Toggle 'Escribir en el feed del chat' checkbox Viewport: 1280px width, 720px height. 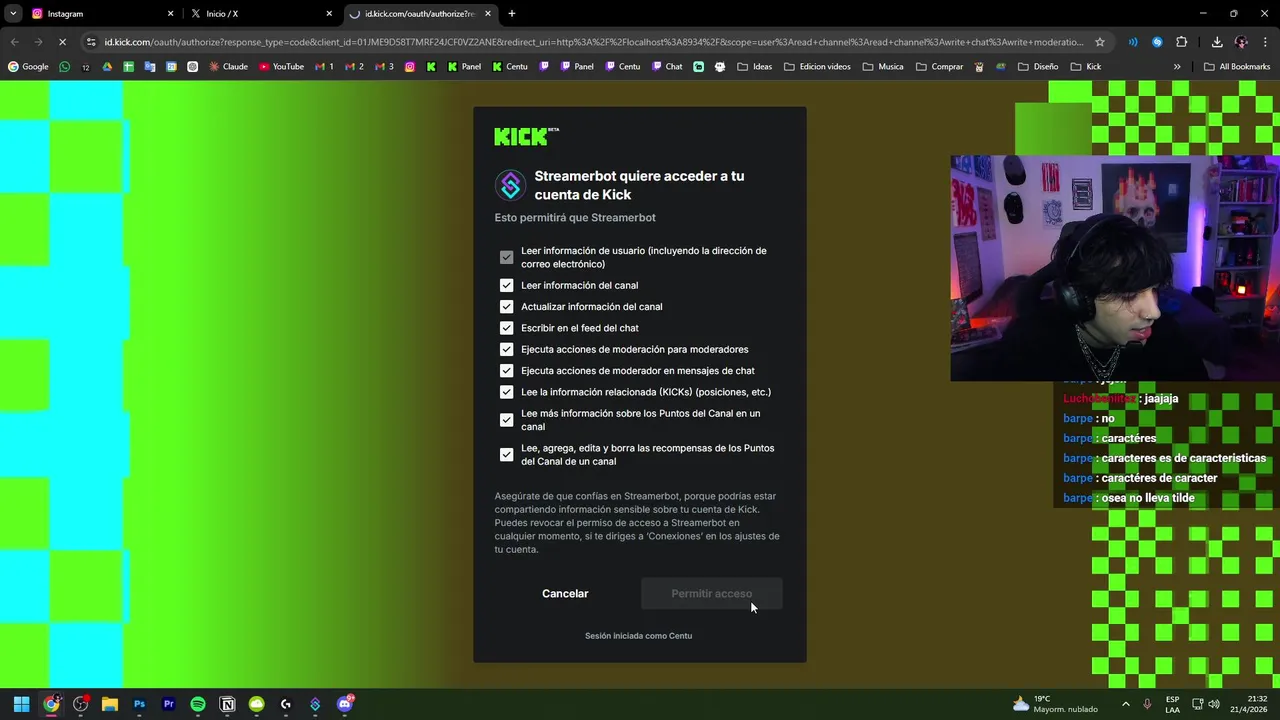click(x=506, y=328)
